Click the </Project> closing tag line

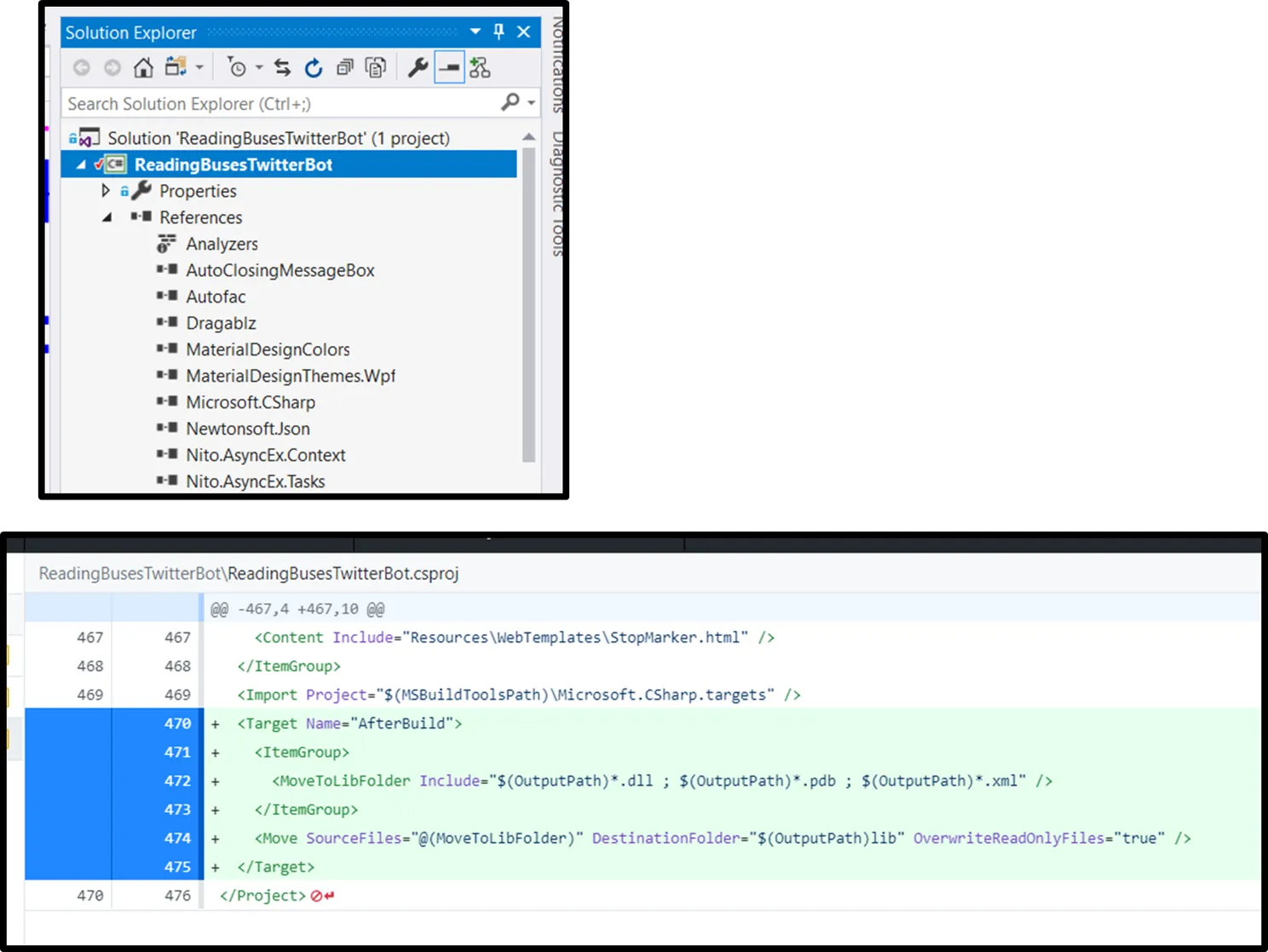(x=262, y=896)
